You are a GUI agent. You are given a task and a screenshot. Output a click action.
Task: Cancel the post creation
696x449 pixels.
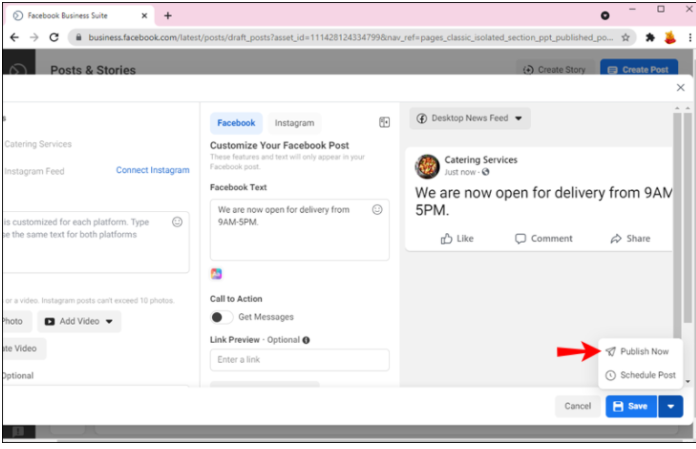(577, 406)
